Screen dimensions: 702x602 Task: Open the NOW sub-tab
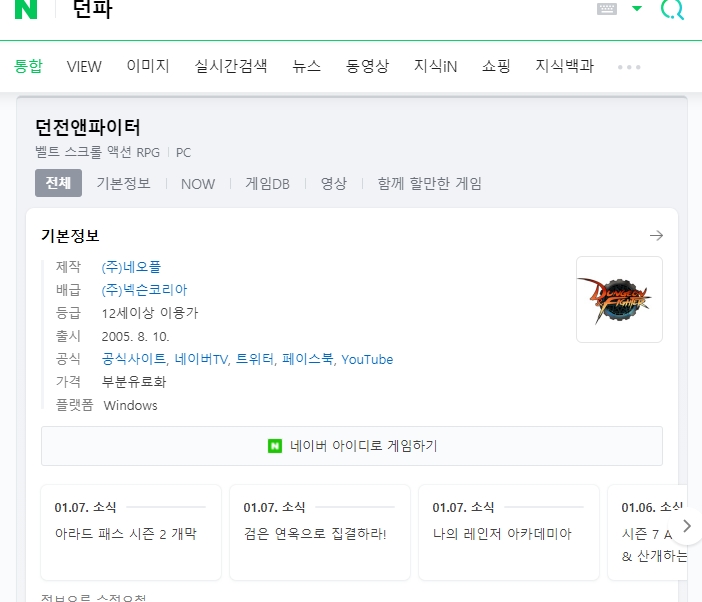pos(198,184)
